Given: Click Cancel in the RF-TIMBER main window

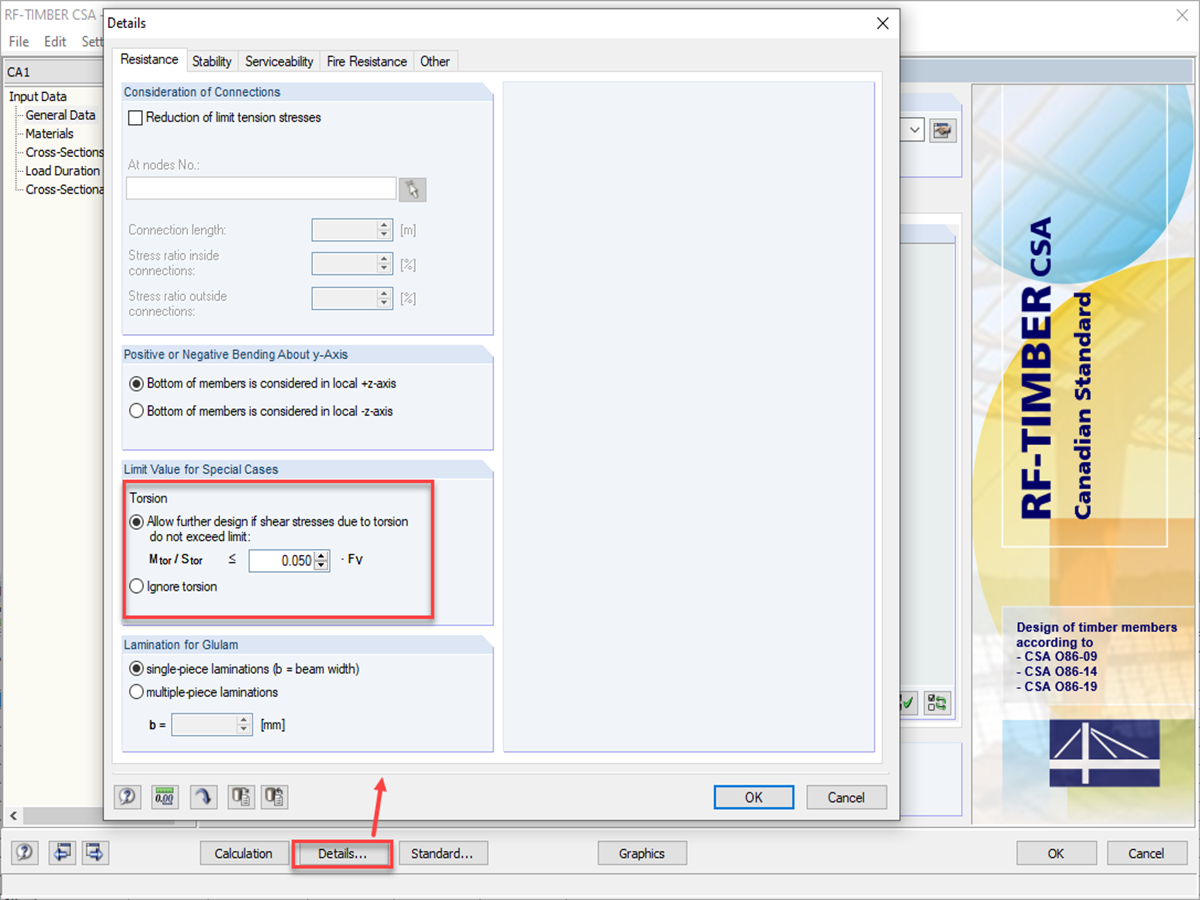Looking at the screenshot, I should [x=1146, y=853].
